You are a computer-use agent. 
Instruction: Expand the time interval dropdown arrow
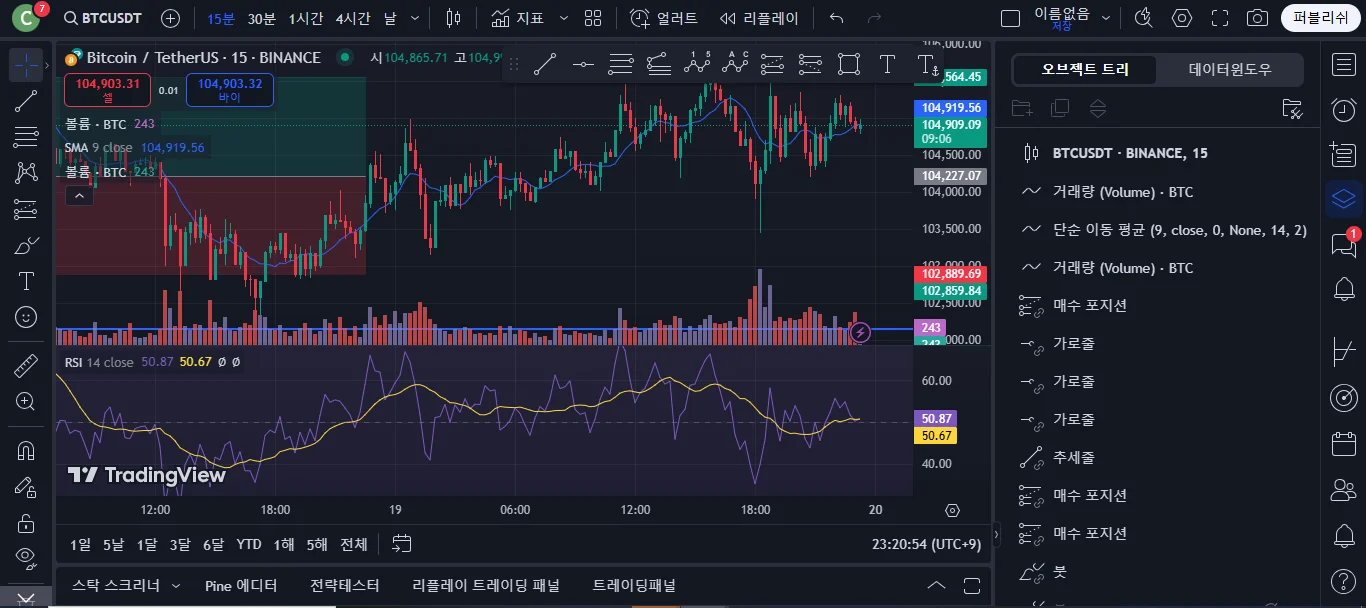pyautogui.click(x=415, y=18)
